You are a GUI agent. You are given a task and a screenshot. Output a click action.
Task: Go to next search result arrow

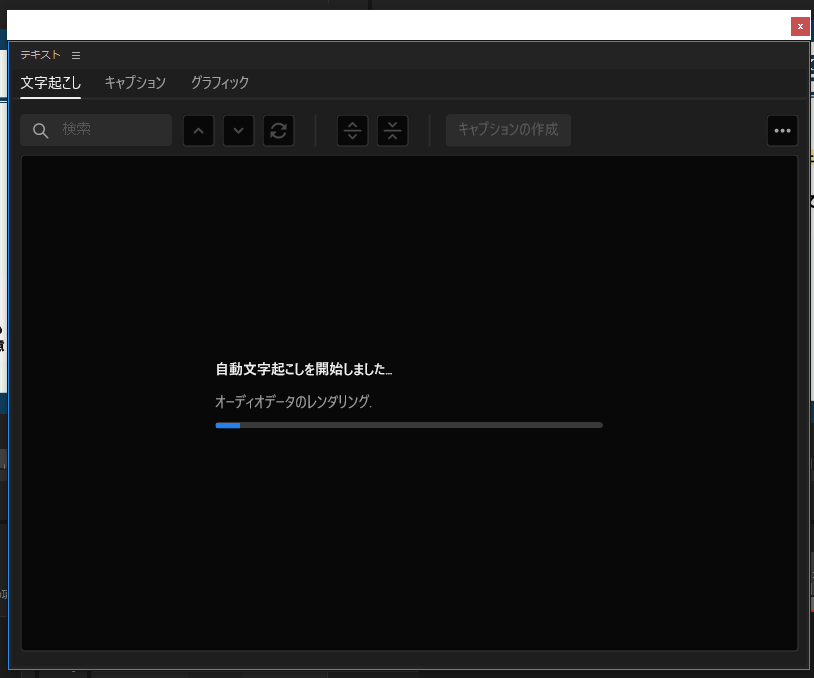coord(238,131)
